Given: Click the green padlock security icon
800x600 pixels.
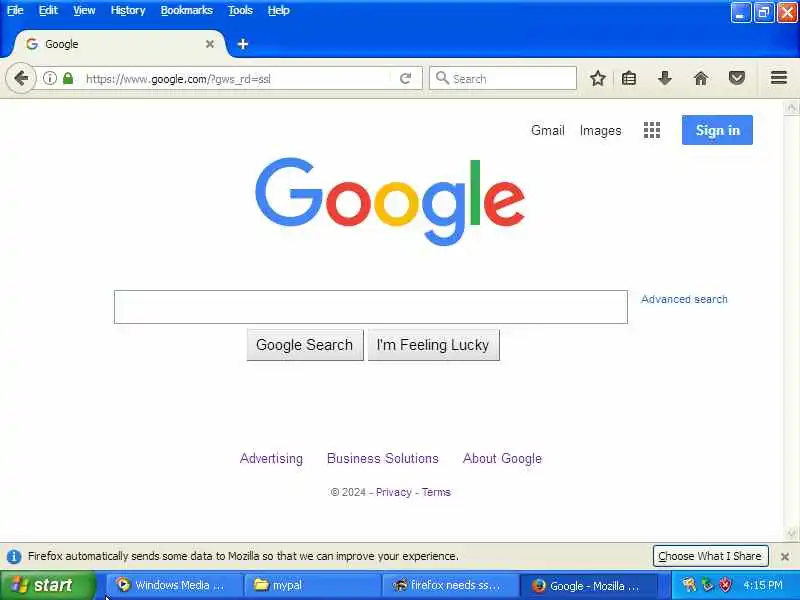Looking at the screenshot, I should [67, 78].
